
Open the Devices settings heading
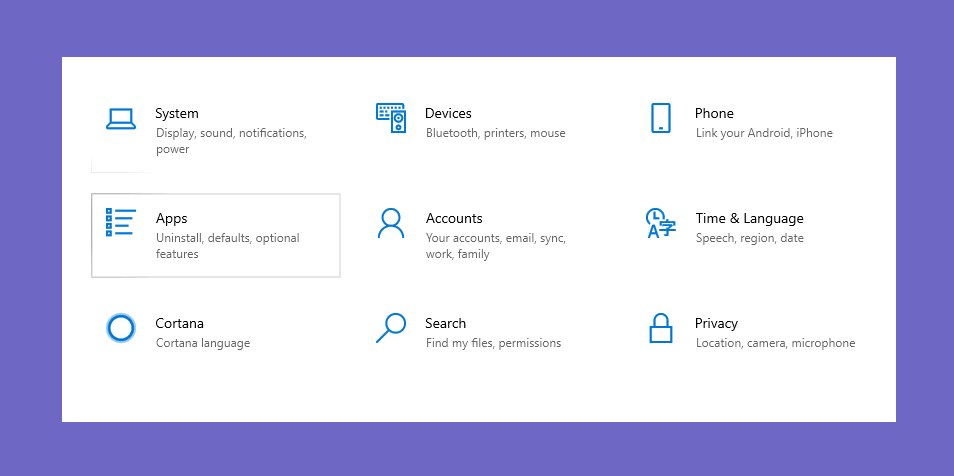coord(448,113)
